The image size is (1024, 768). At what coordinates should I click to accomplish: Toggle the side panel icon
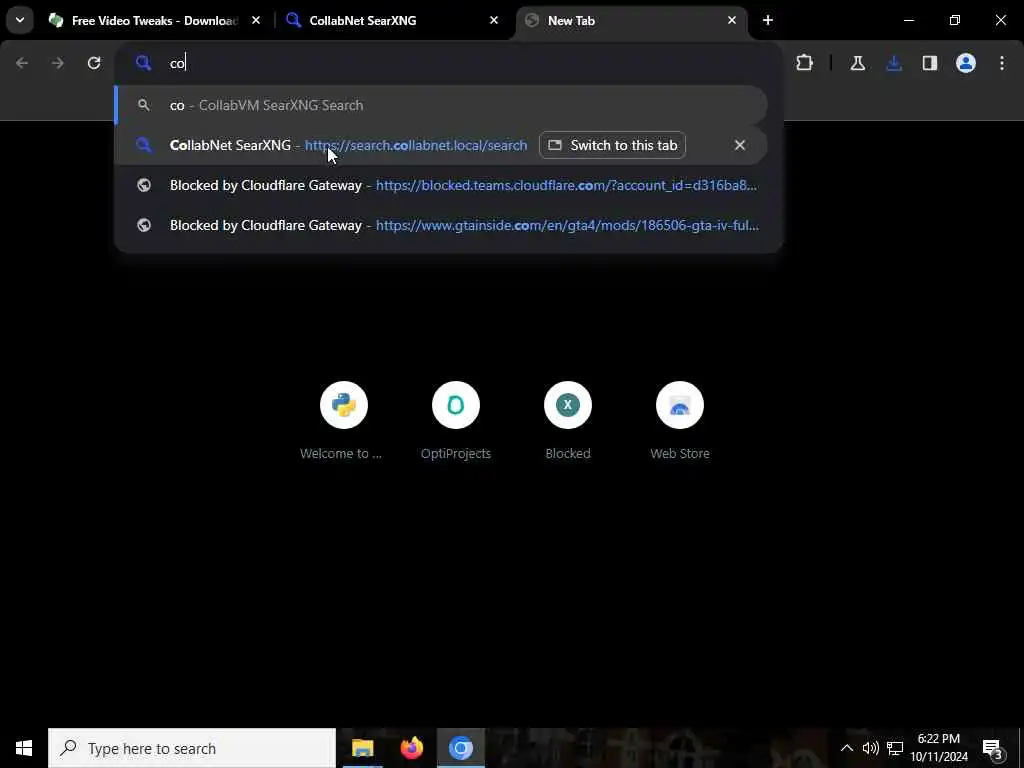930,63
